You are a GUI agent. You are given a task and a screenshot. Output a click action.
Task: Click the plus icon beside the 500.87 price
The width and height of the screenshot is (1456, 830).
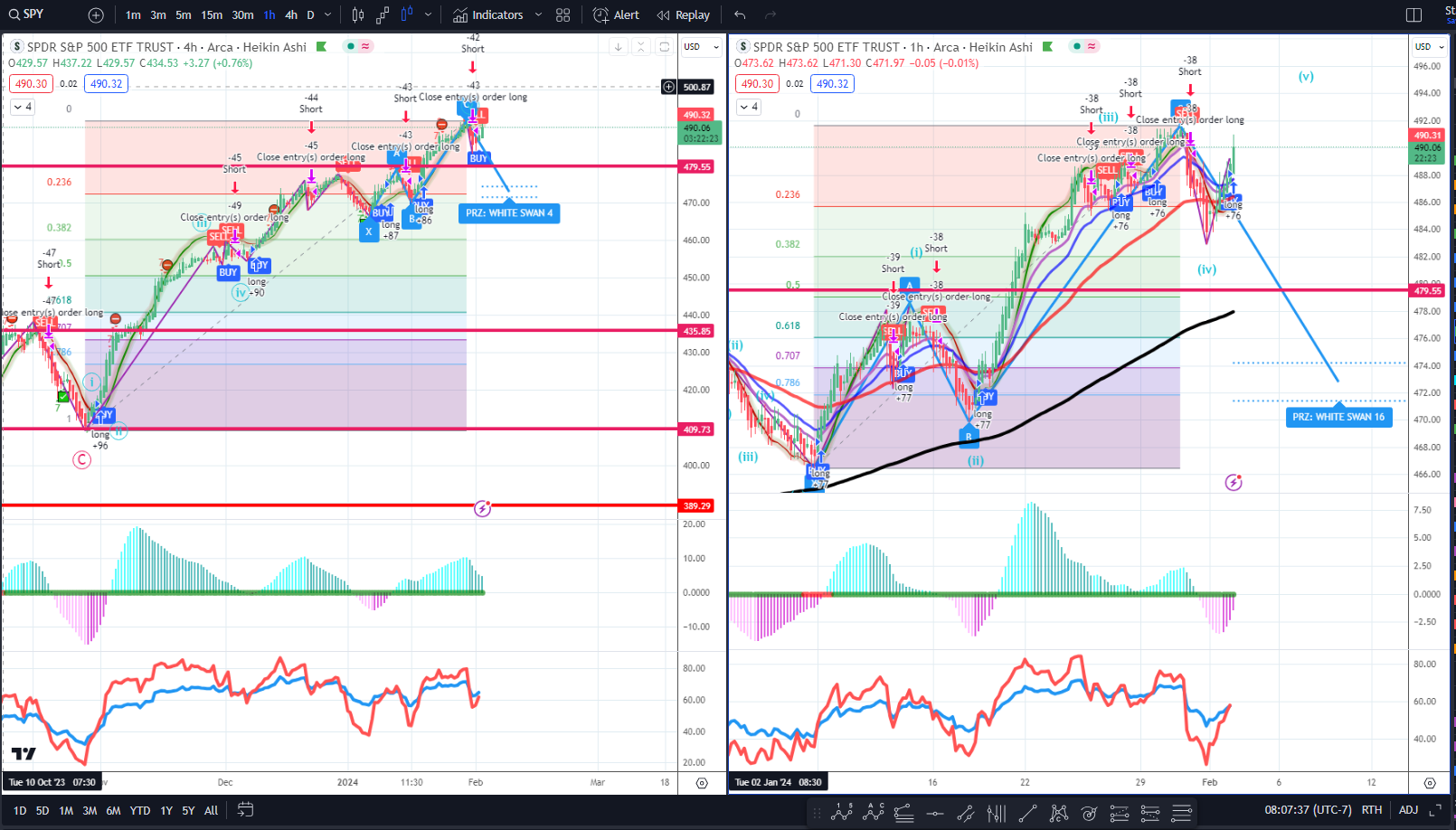[x=668, y=87]
